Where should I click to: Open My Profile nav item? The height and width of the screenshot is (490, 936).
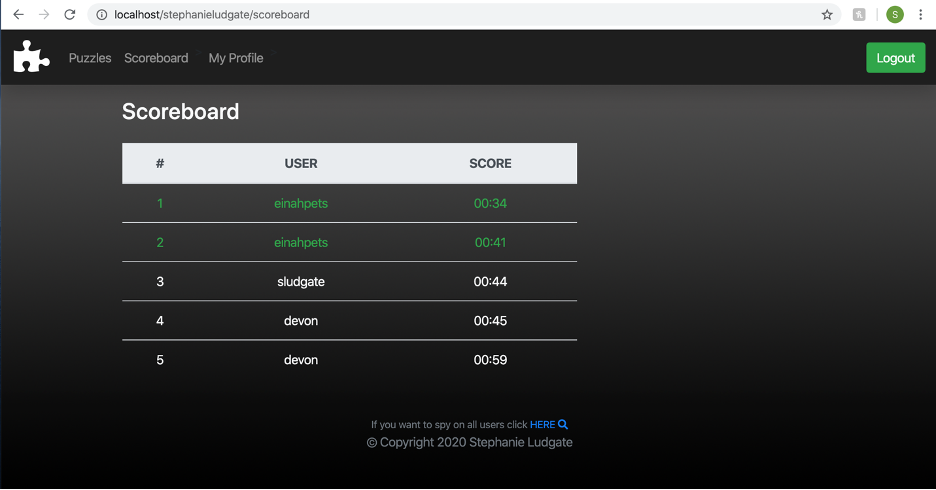pyautogui.click(x=236, y=58)
